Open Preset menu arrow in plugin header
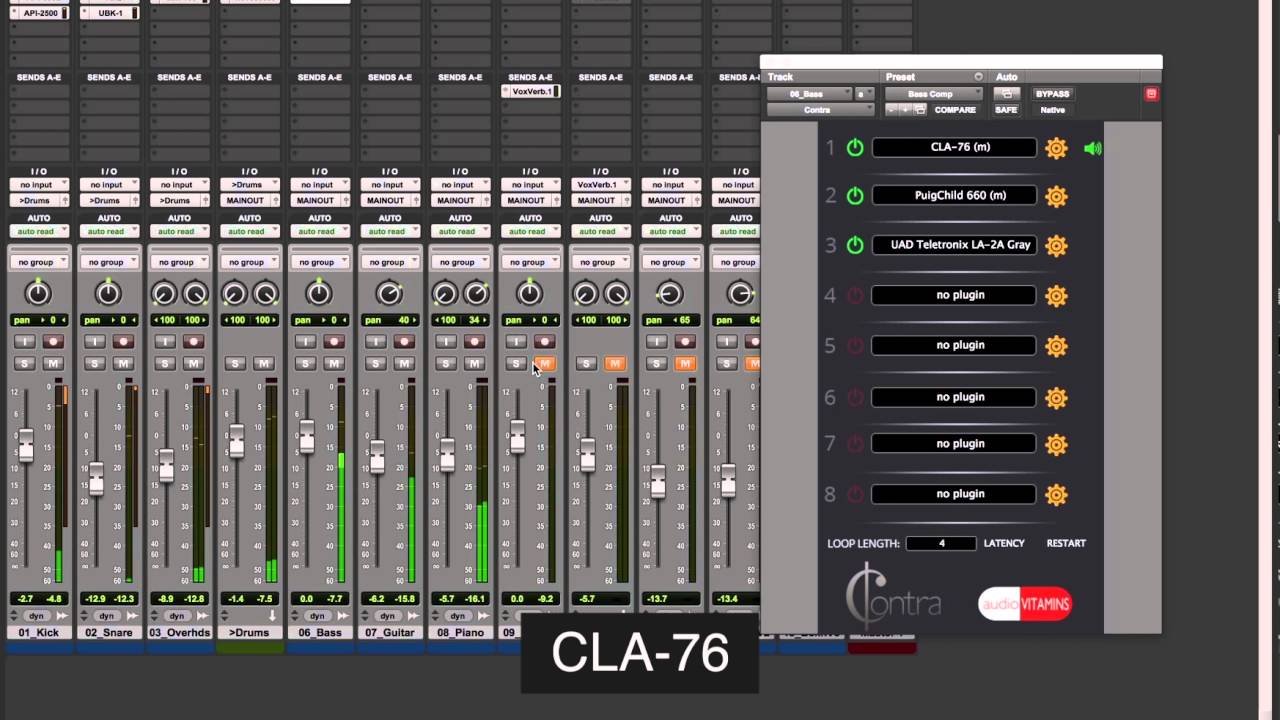This screenshot has height=720, width=1280. pos(978,77)
